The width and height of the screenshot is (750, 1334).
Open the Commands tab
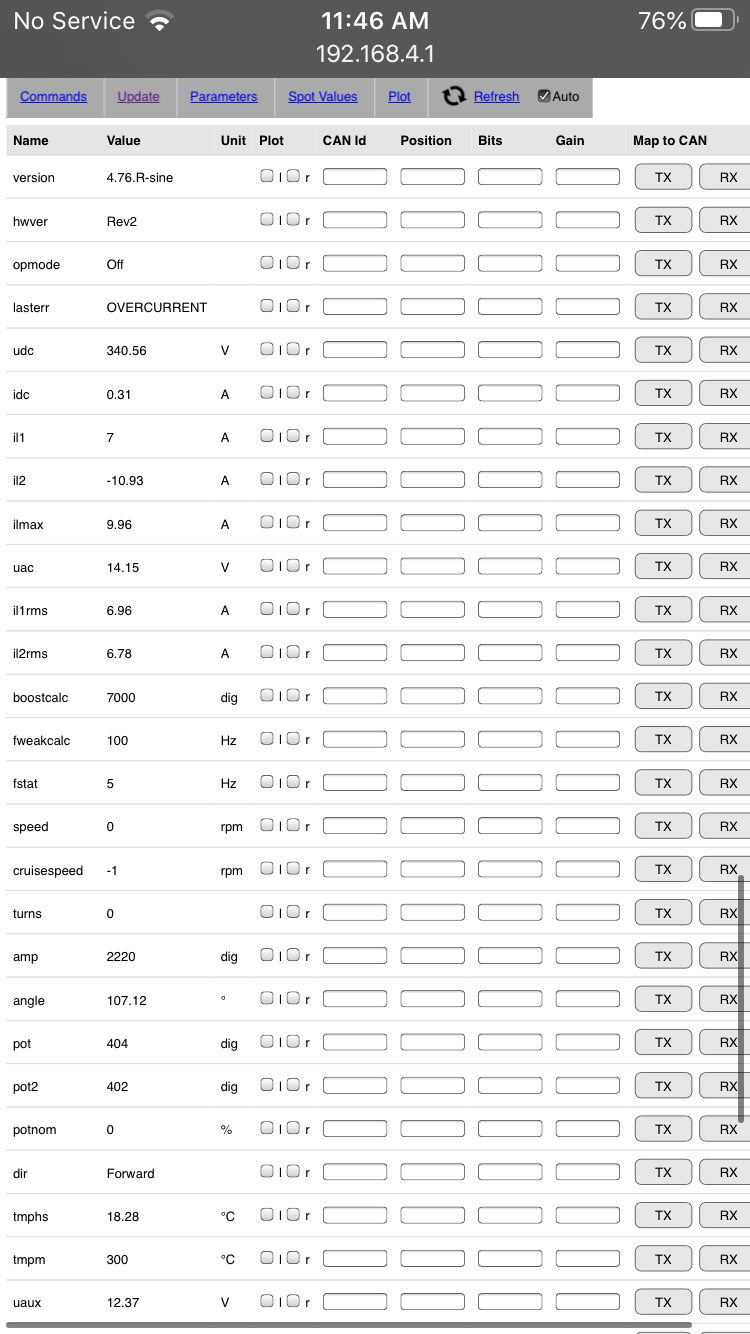coord(53,97)
